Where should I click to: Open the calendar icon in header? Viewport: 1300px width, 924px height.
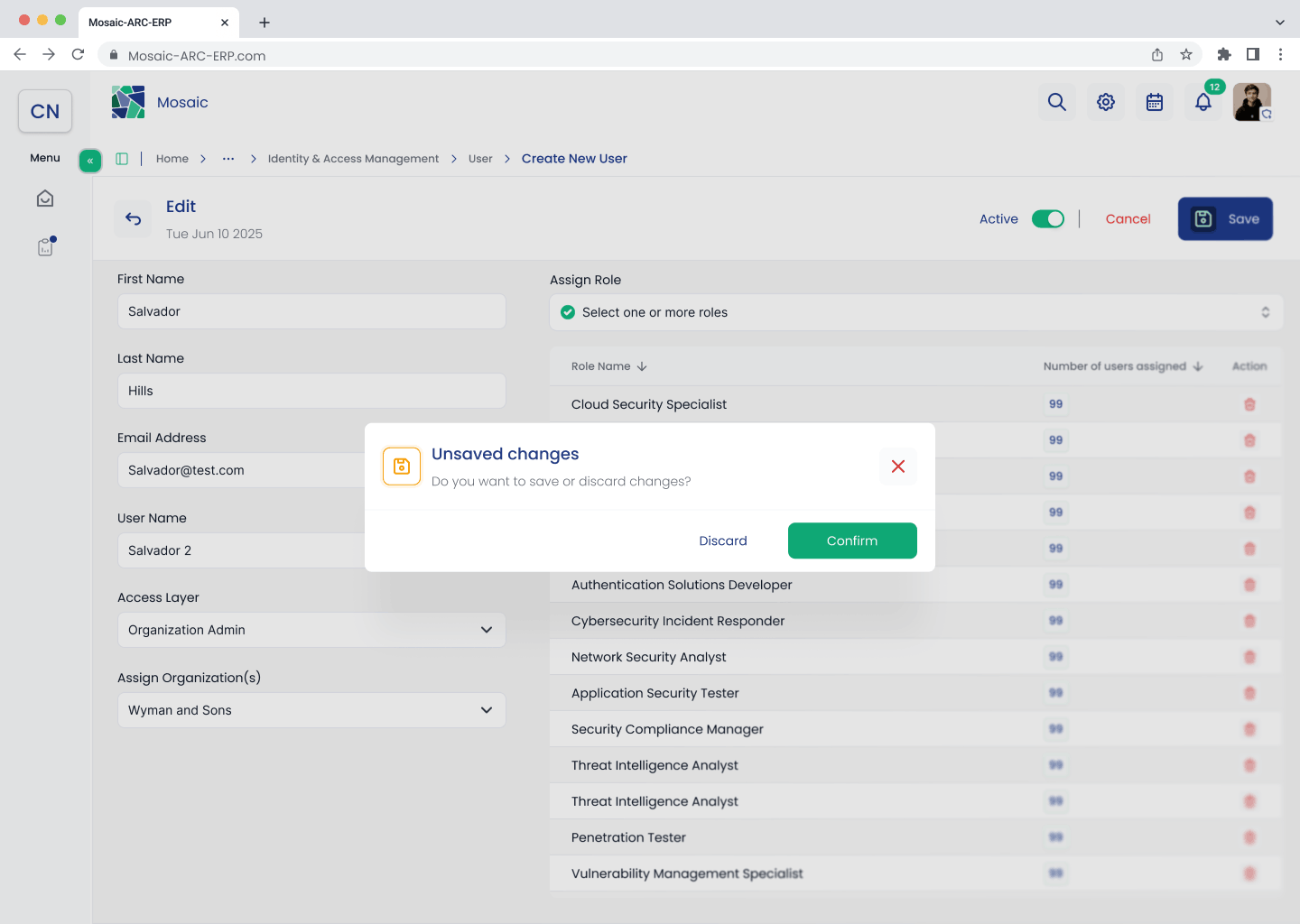click(1155, 102)
